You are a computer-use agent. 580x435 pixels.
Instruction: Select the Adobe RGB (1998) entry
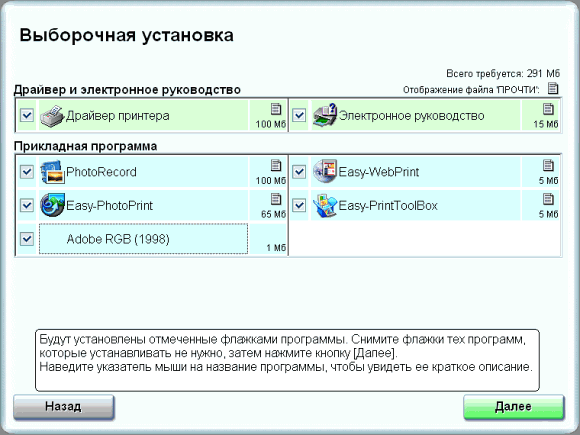coord(144,239)
